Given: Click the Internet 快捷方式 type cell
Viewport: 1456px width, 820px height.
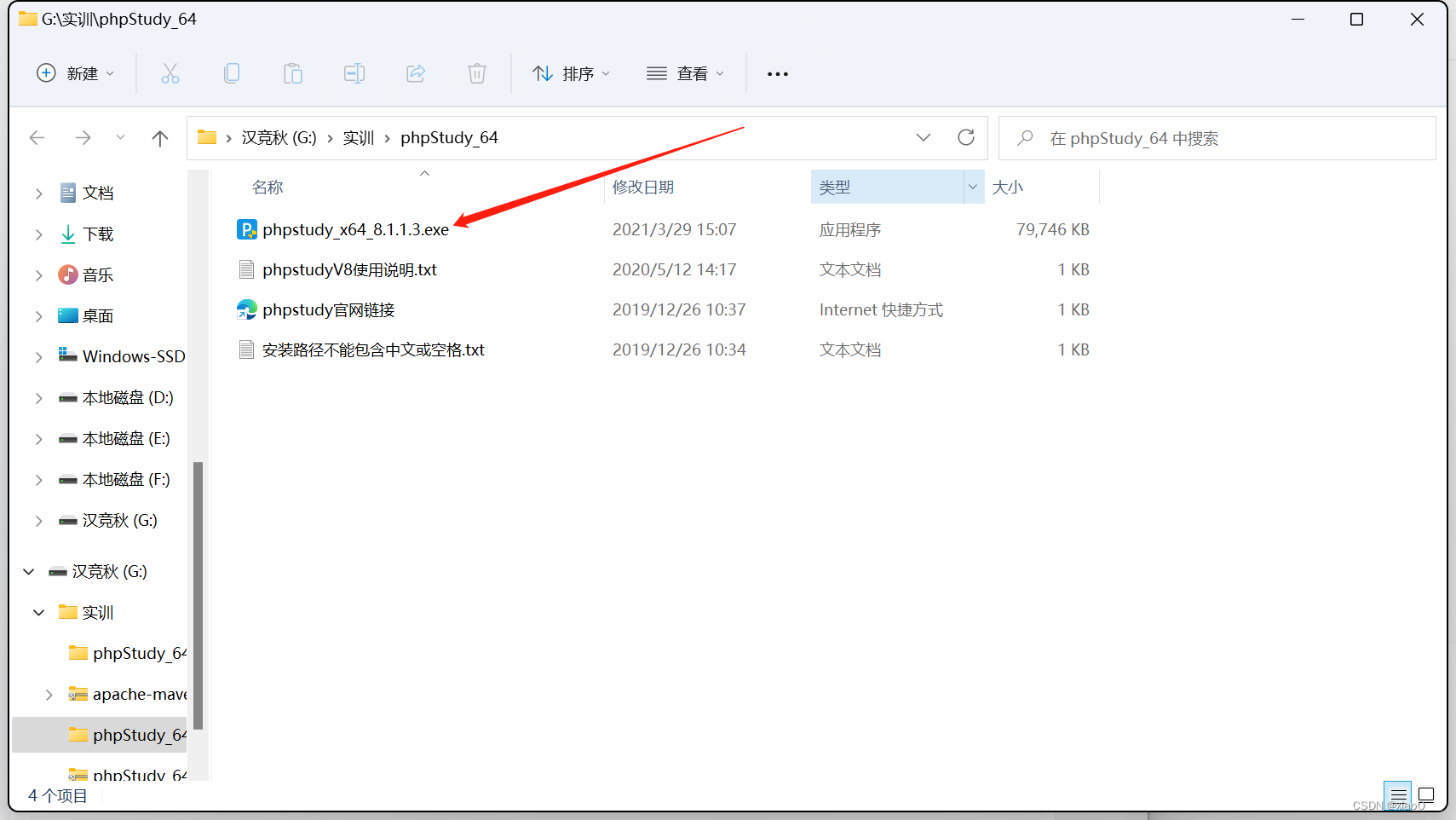Looking at the screenshot, I should point(881,309).
